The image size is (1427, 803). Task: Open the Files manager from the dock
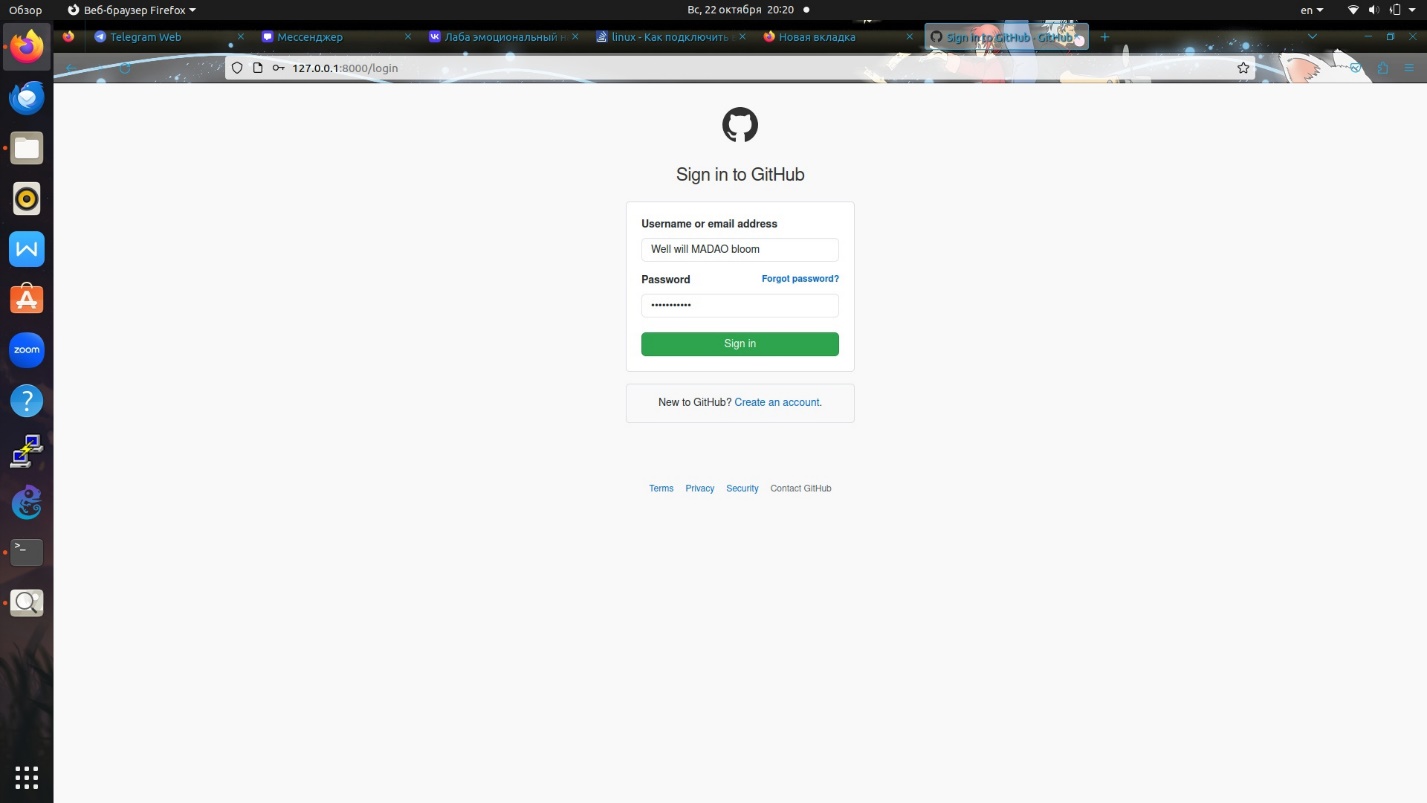click(x=27, y=148)
